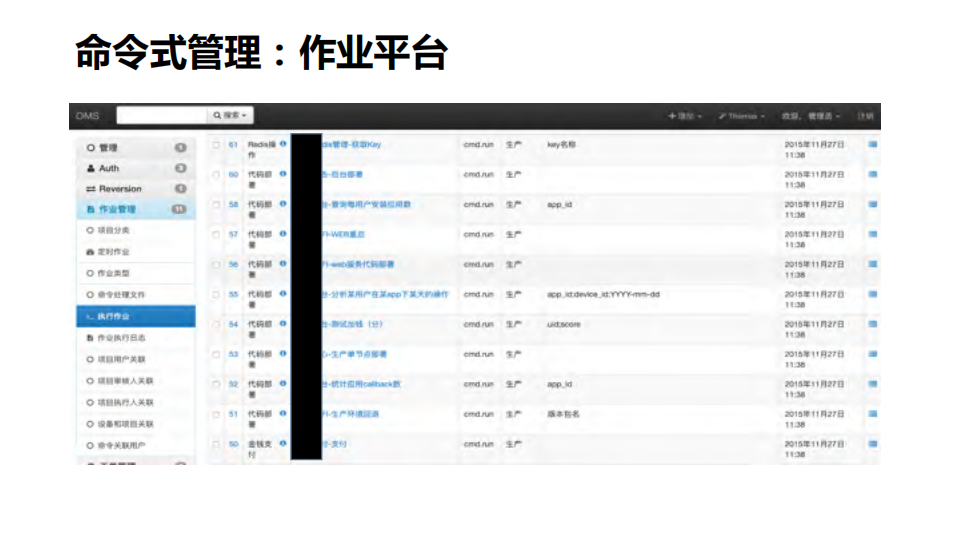This screenshot has width=959, height=539.
Task: Tick the checkbox for row 53
Action: coord(216,355)
